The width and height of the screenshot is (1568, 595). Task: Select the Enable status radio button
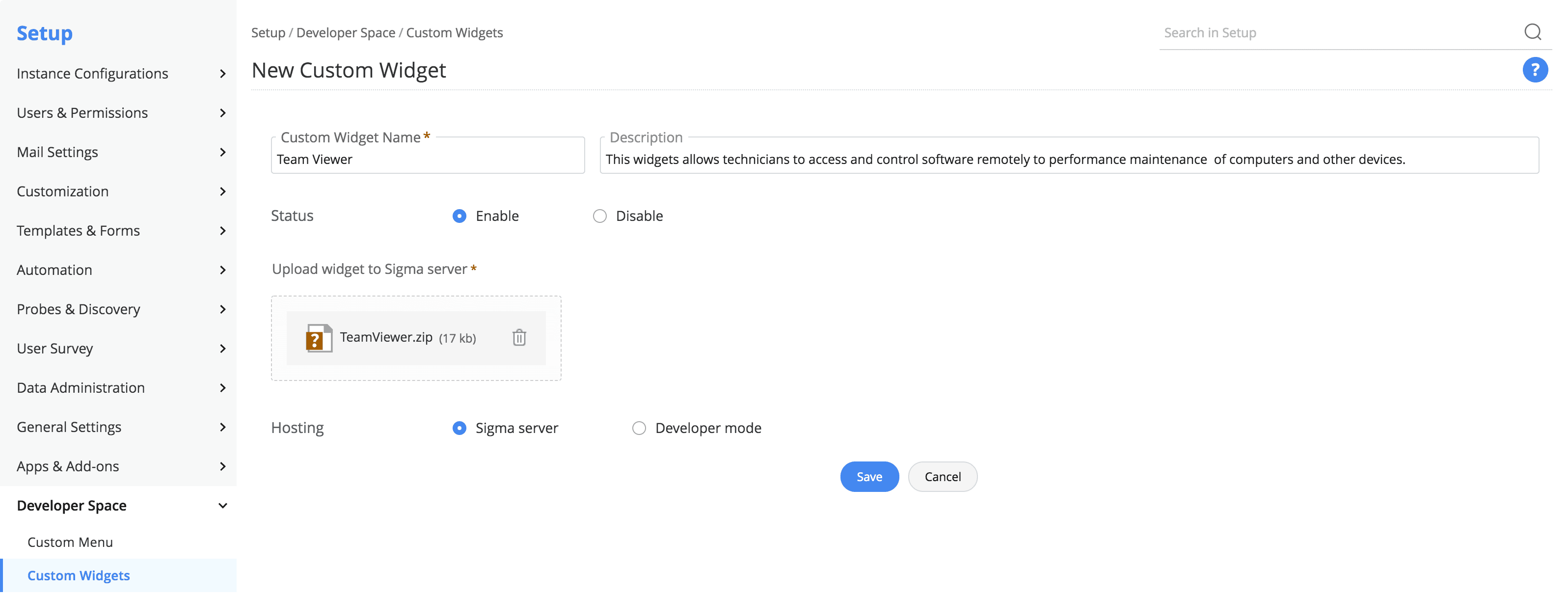point(460,216)
